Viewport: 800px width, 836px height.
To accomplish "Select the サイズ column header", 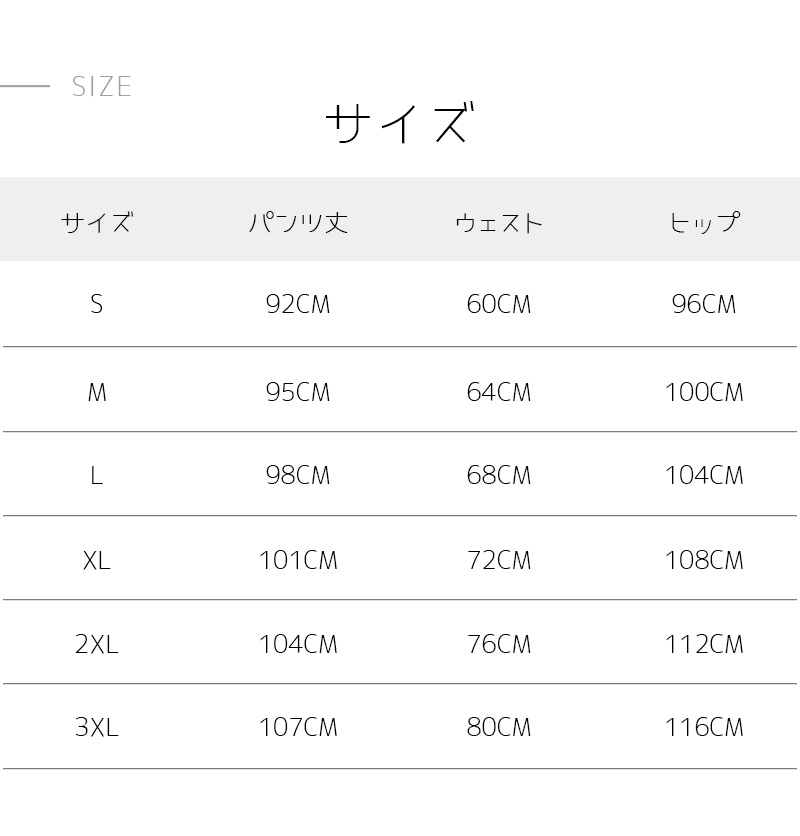I will tap(96, 222).
